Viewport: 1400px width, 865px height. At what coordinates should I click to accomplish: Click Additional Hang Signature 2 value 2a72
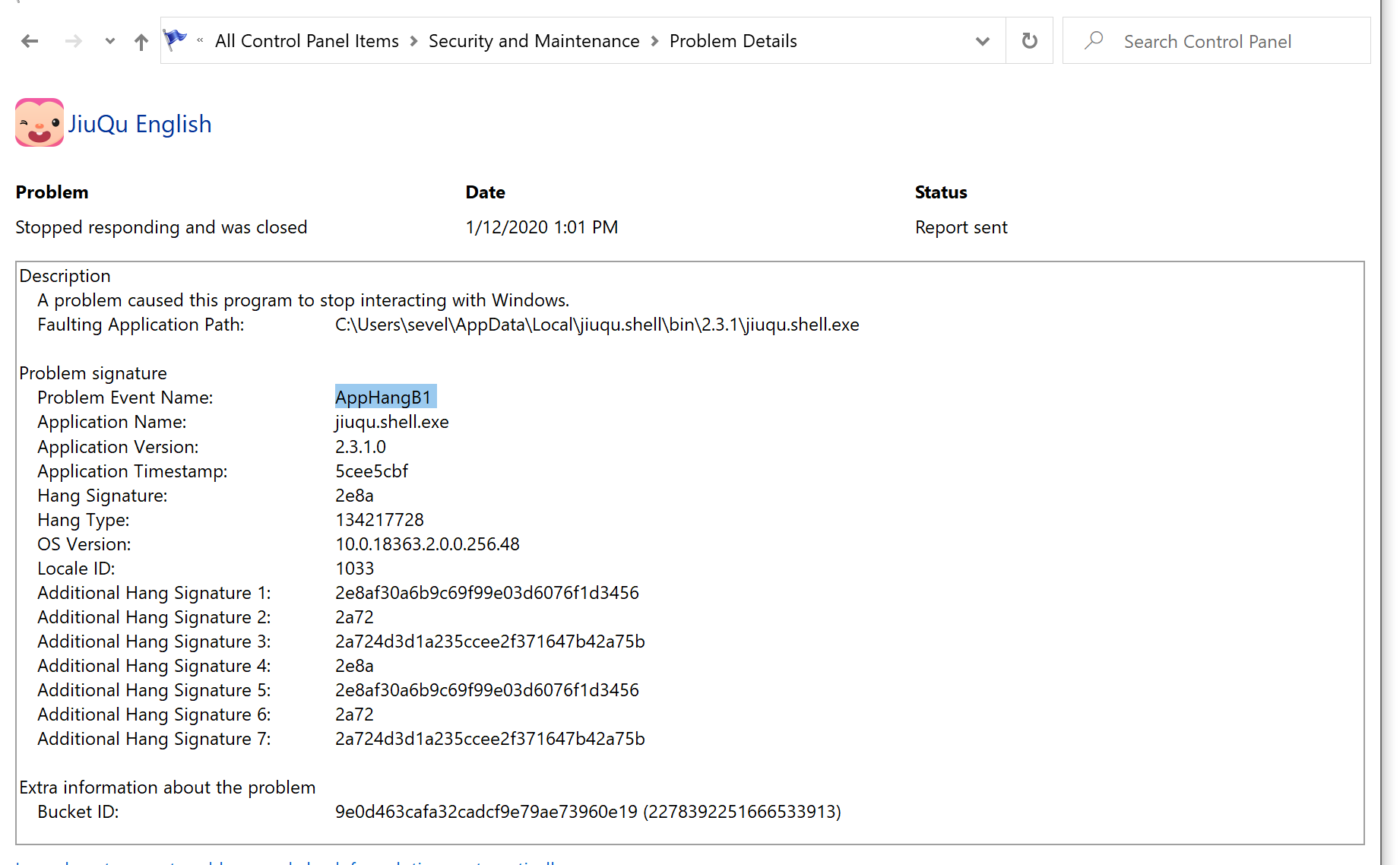tap(355, 617)
